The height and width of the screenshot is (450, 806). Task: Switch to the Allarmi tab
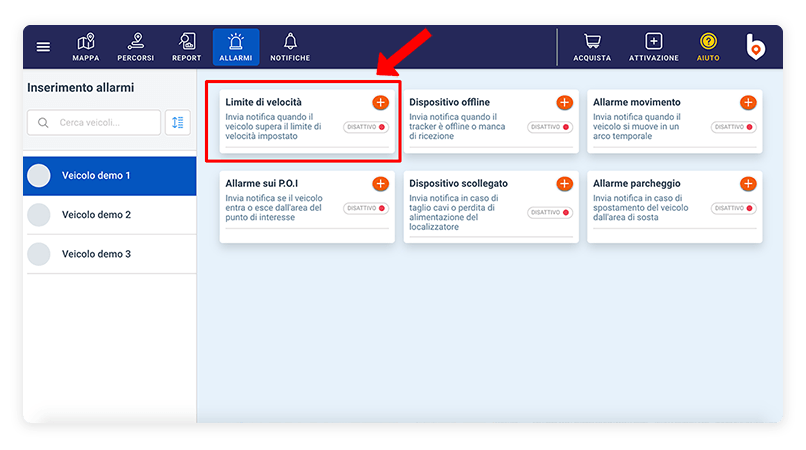click(236, 47)
